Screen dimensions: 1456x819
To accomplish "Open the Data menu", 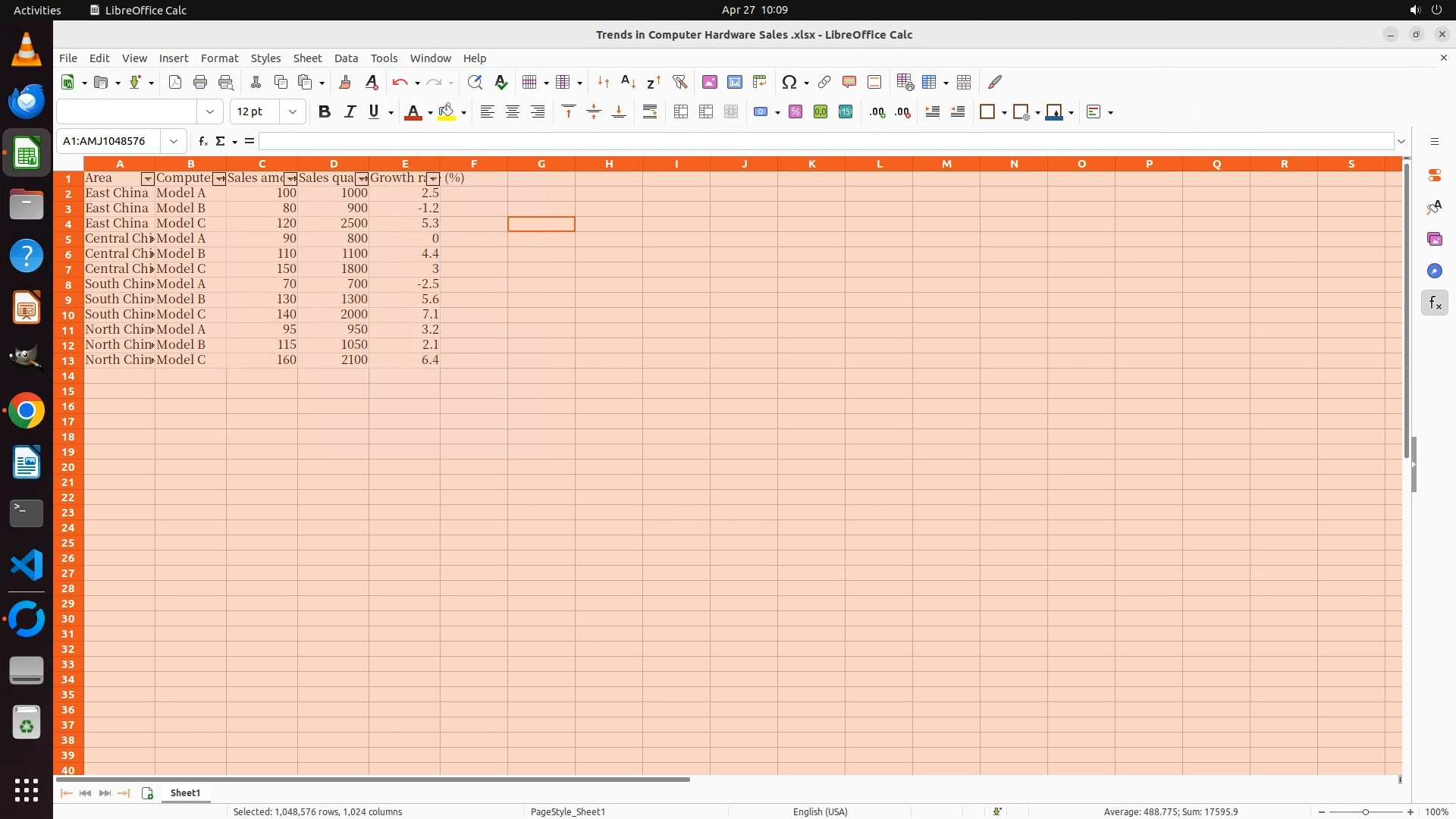I will 346,58.
